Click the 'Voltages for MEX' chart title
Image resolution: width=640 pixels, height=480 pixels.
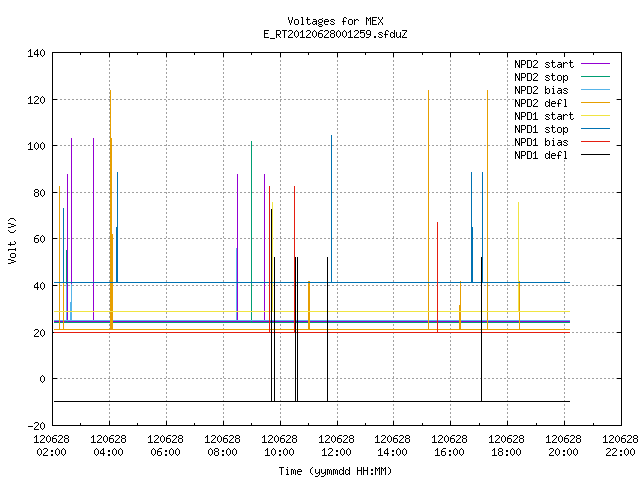tap(335, 21)
